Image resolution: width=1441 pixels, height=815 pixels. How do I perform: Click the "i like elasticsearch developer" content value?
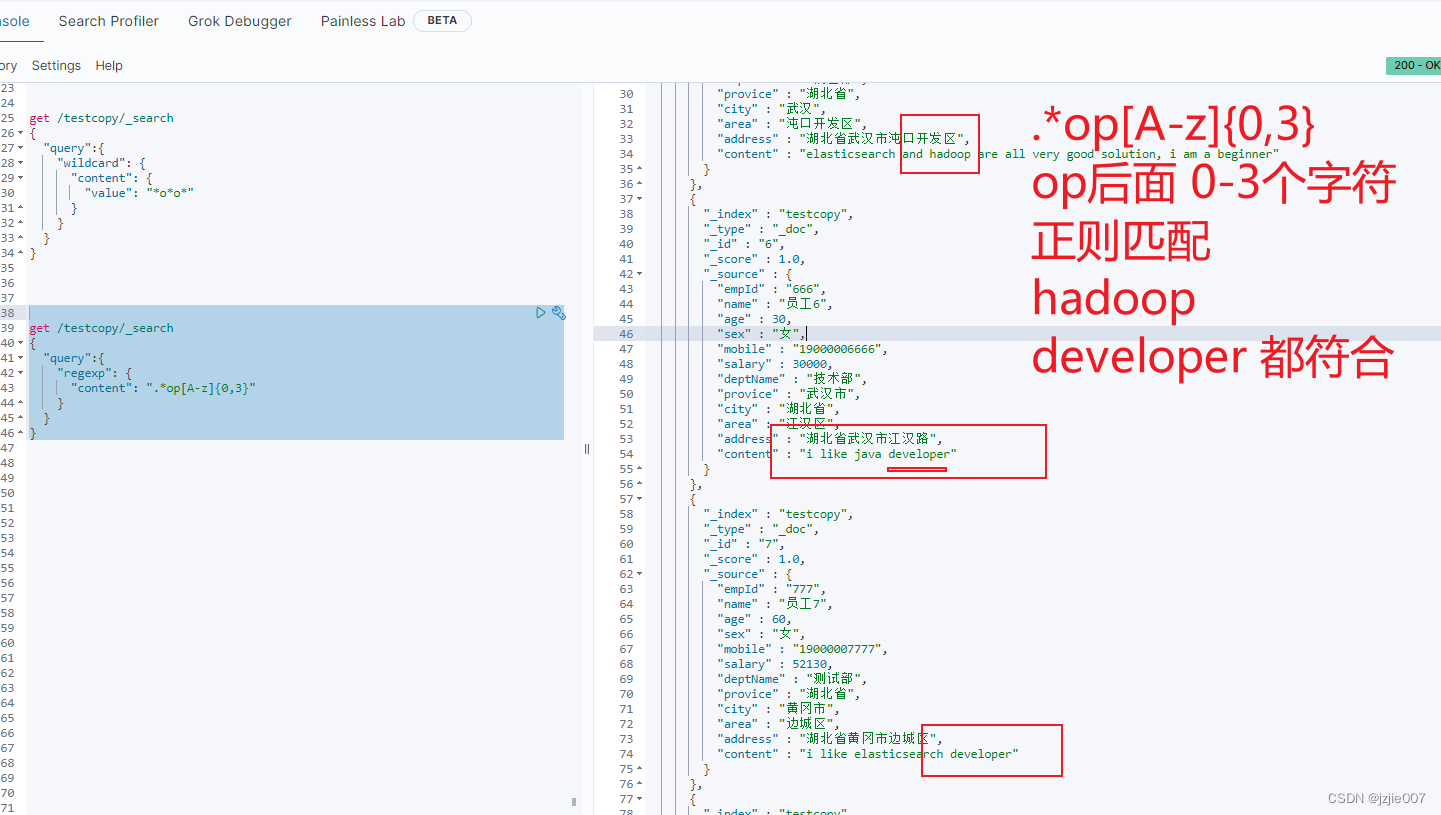pyautogui.click(x=909, y=754)
